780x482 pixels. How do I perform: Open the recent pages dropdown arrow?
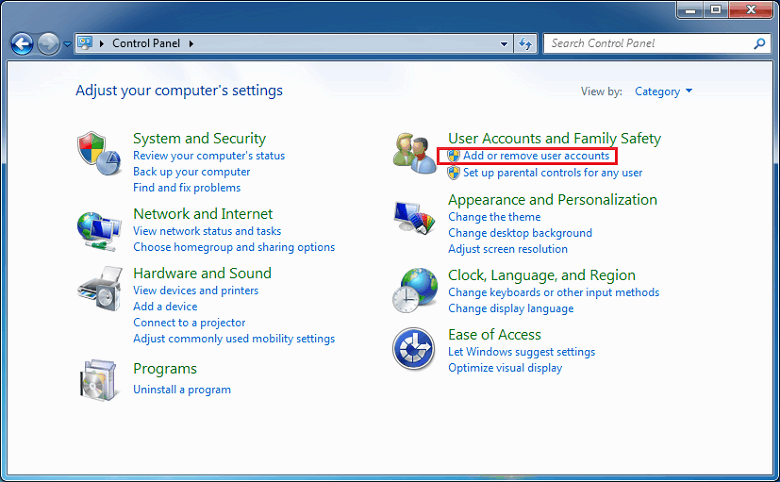pyautogui.click(x=67, y=44)
